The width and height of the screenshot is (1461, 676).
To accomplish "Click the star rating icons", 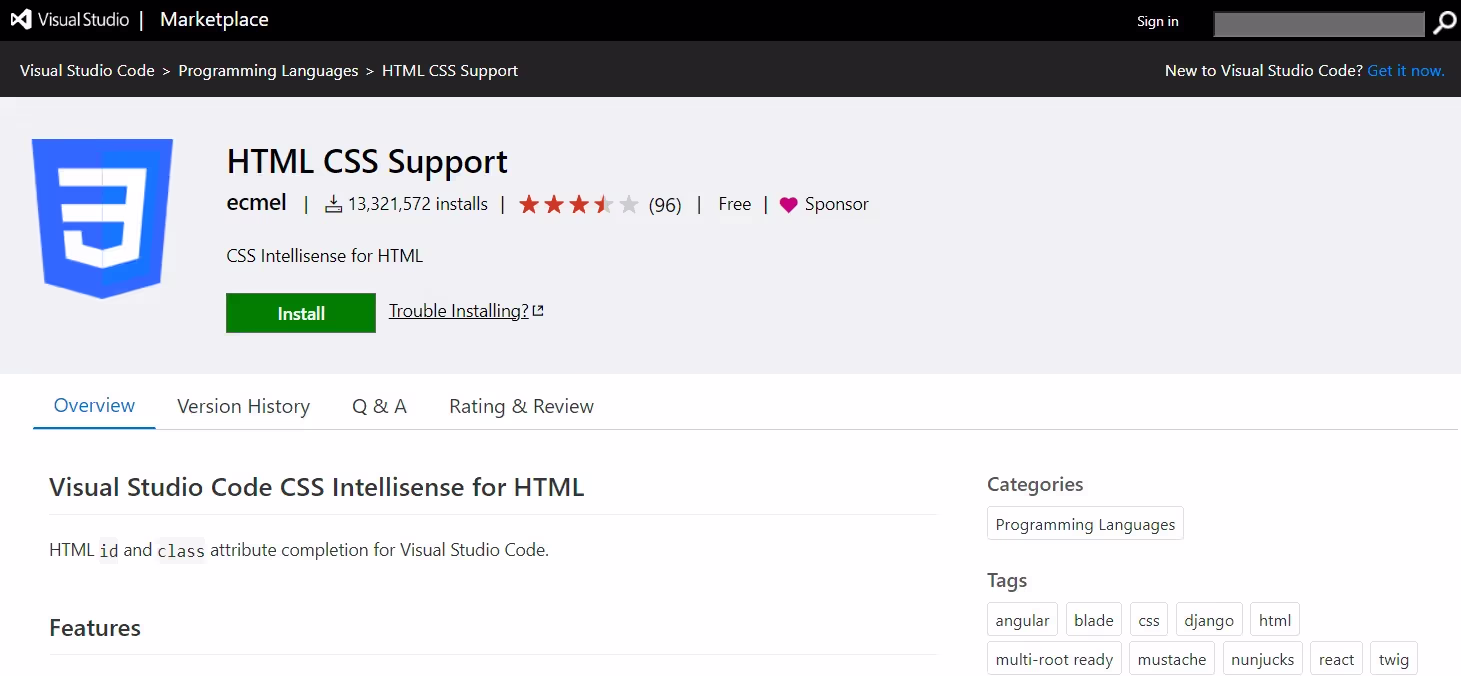I will (x=578, y=205).
